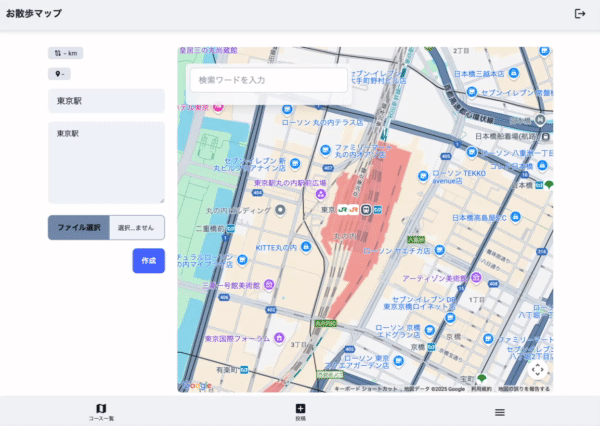This screenshot has width=600, height=426.
Task: Click the 京橋 station icon
Action: 431,347
